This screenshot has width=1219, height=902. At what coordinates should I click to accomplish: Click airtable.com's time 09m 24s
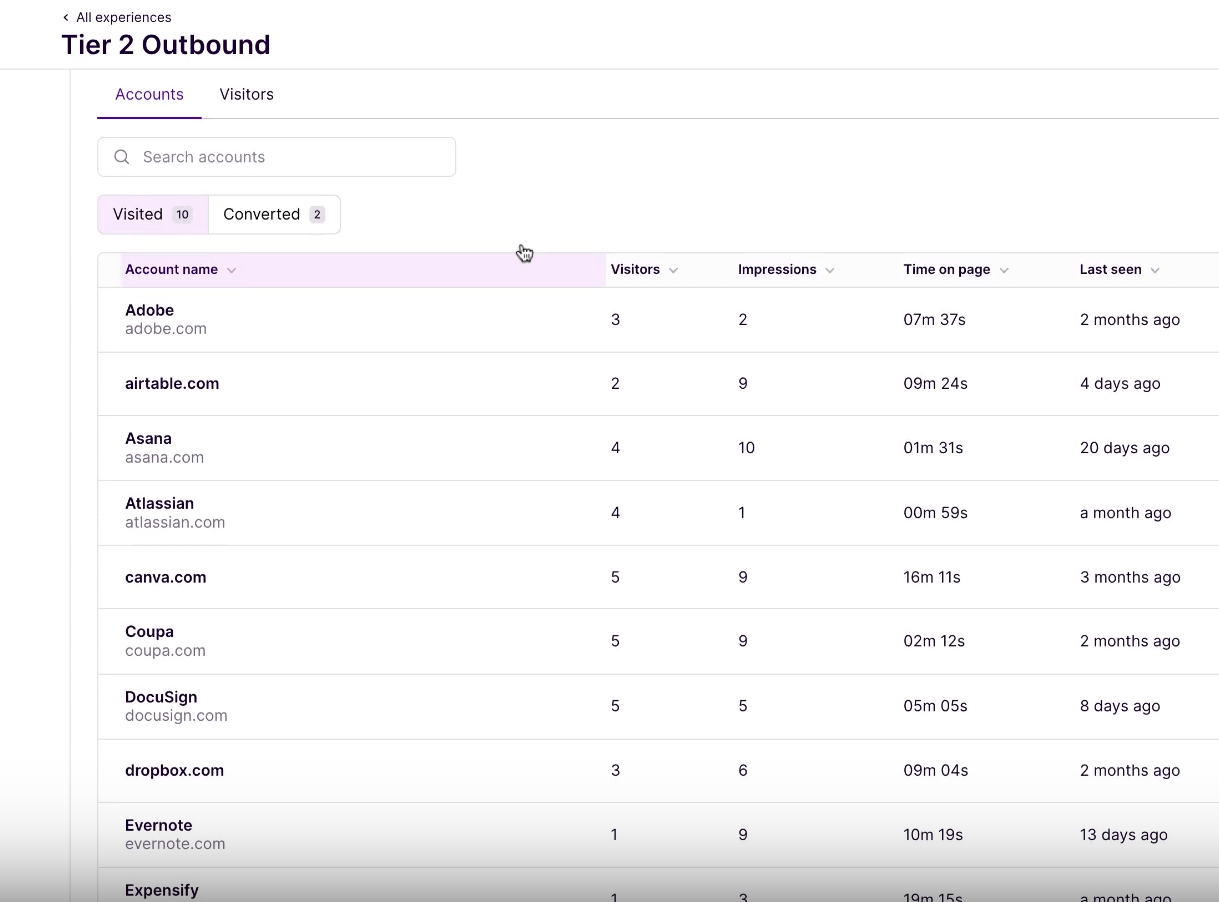935,384
